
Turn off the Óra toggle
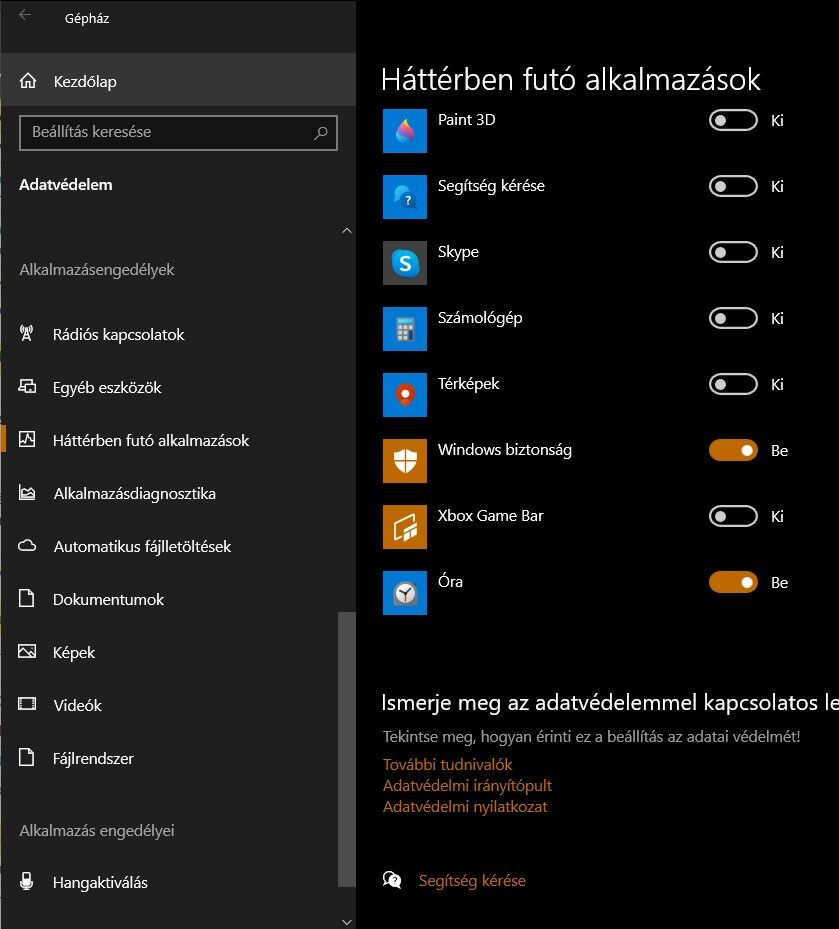[x=733, y=582]
